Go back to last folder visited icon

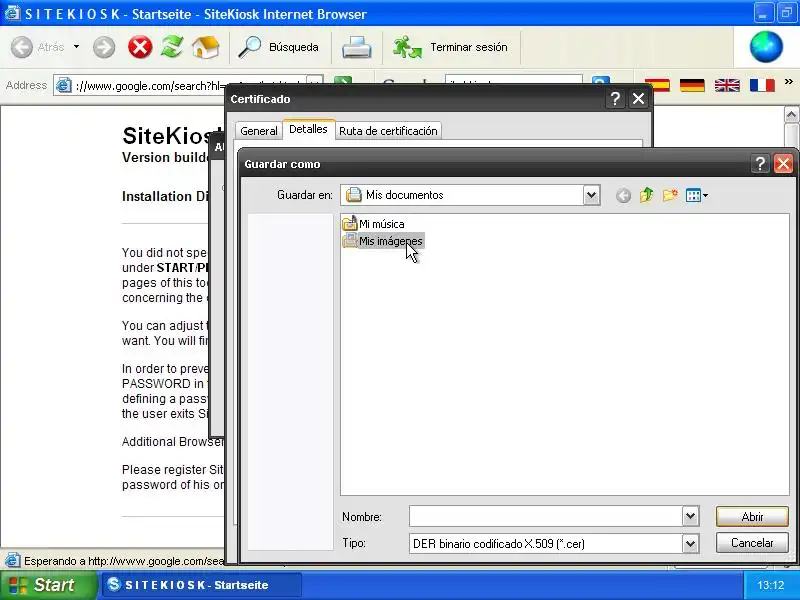623,195
